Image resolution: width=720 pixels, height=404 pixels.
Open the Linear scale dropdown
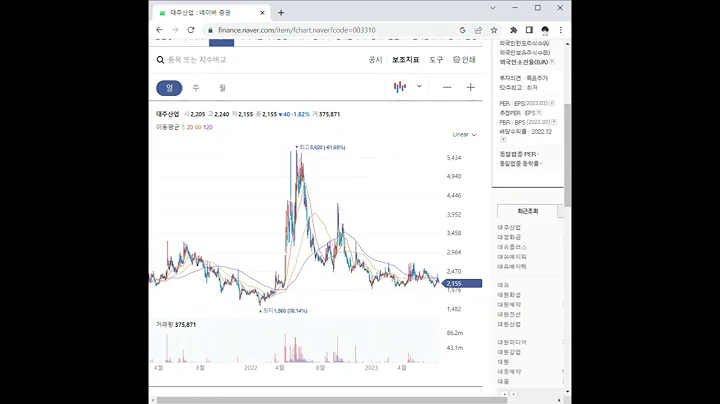[x=464, y=135]
